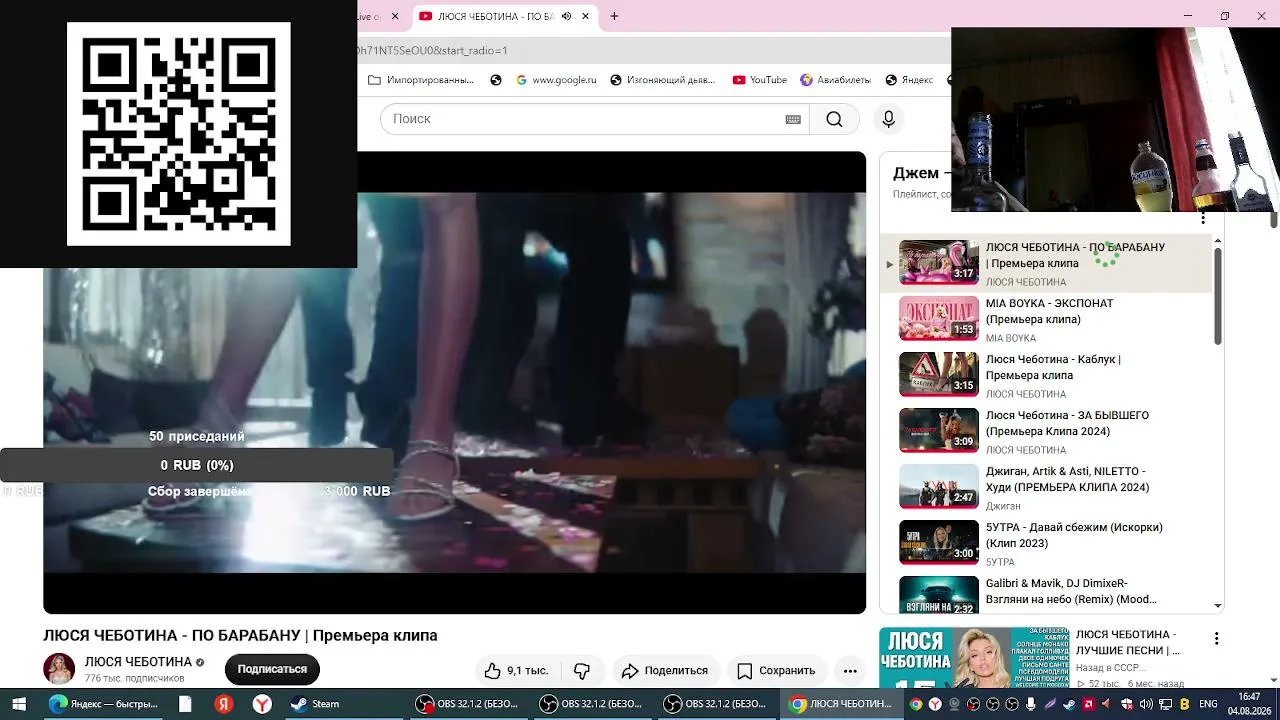Open the clock and date flyout

tap(1250, 704)
